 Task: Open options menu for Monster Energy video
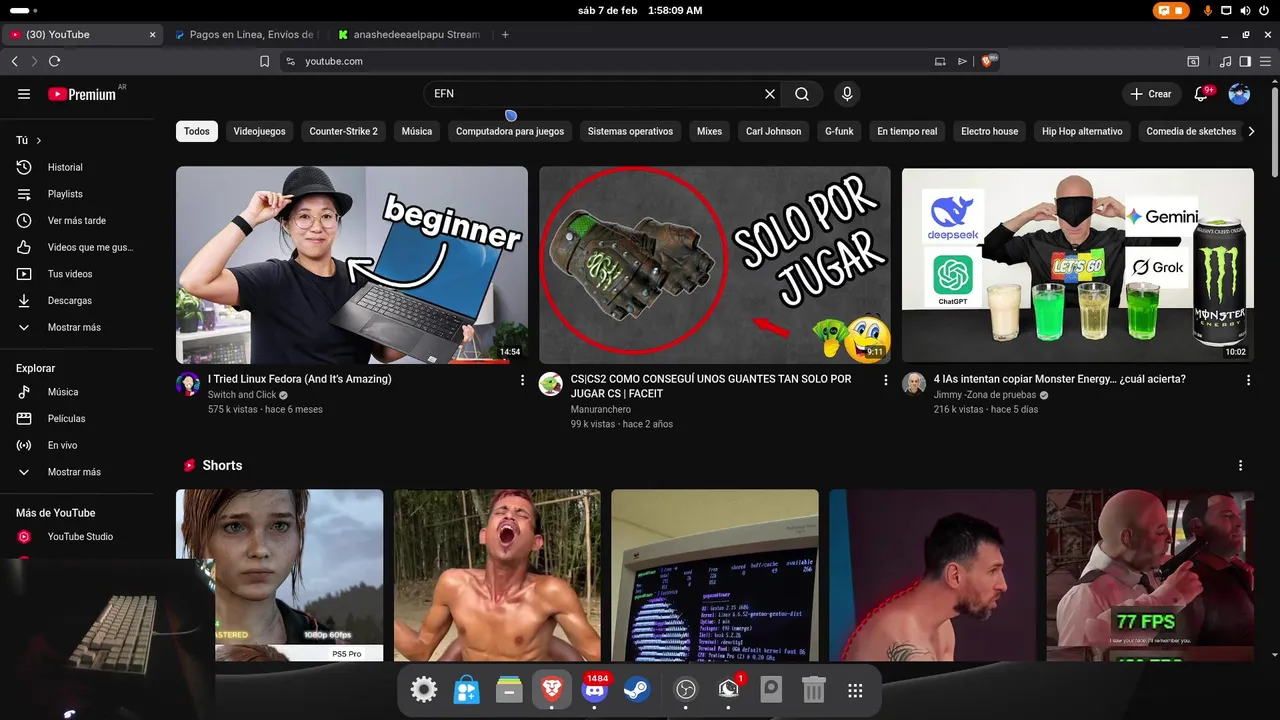coord(1248,380)
